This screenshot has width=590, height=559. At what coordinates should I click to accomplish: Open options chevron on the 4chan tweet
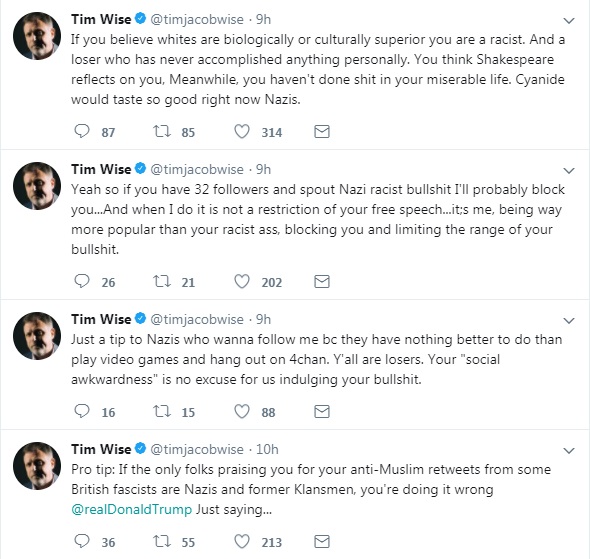(569, 321)
